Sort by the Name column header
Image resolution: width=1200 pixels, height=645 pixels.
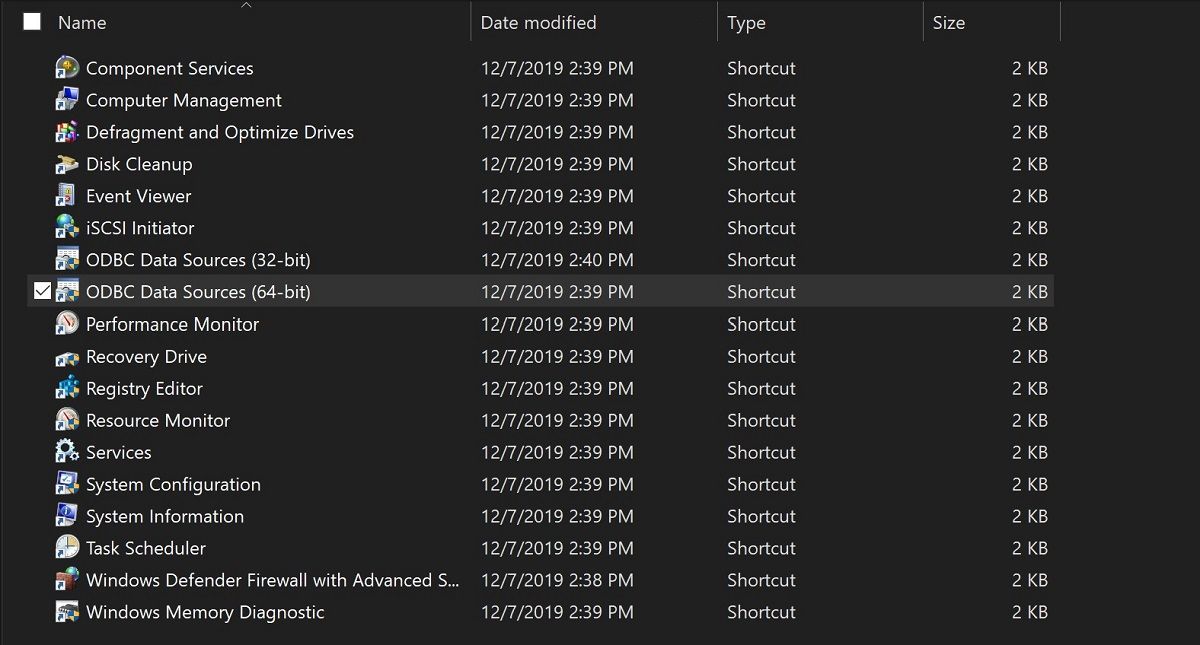click(x=82, y=22)
